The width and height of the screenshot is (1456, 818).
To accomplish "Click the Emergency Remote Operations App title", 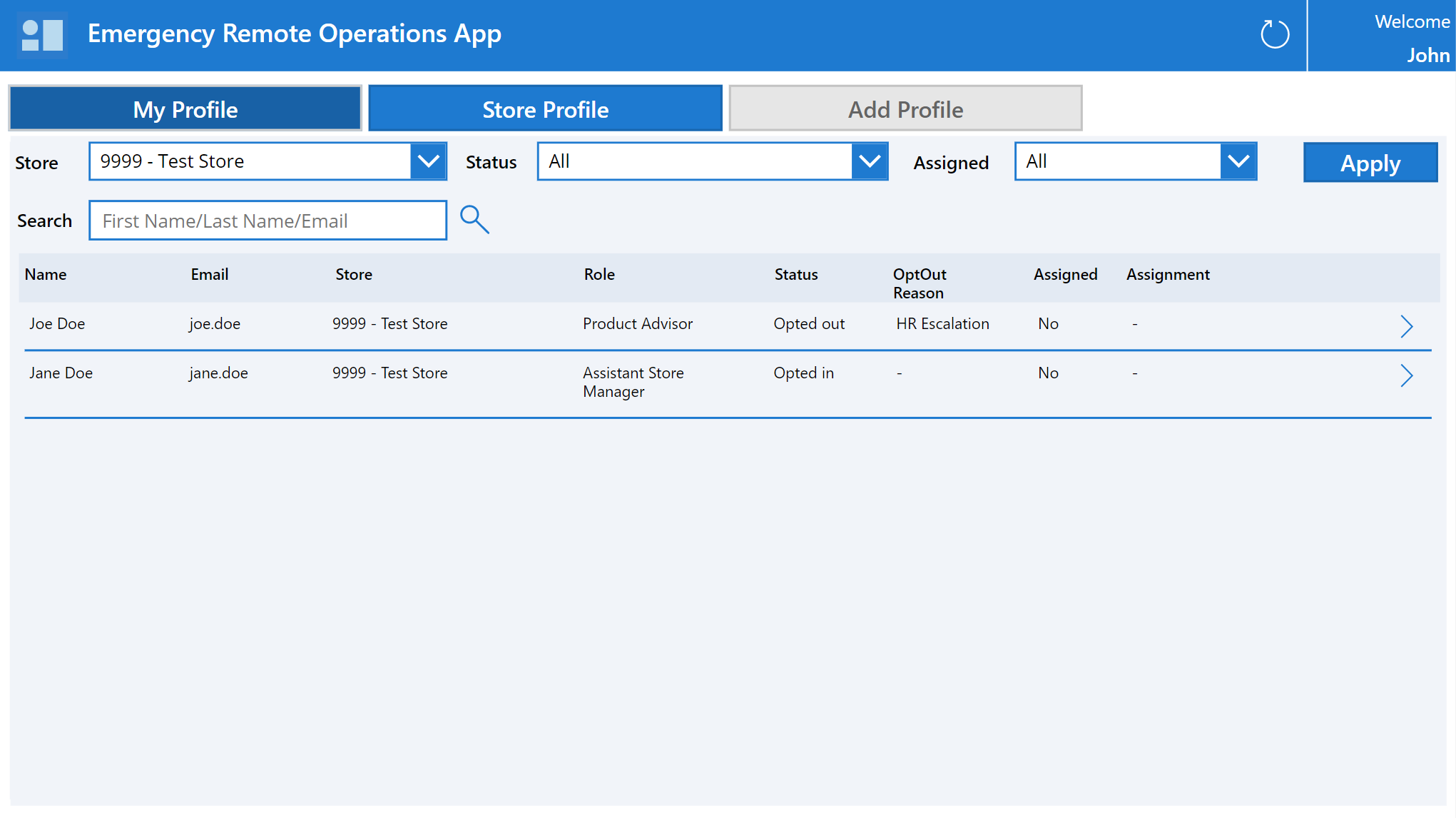I will 294,34.
